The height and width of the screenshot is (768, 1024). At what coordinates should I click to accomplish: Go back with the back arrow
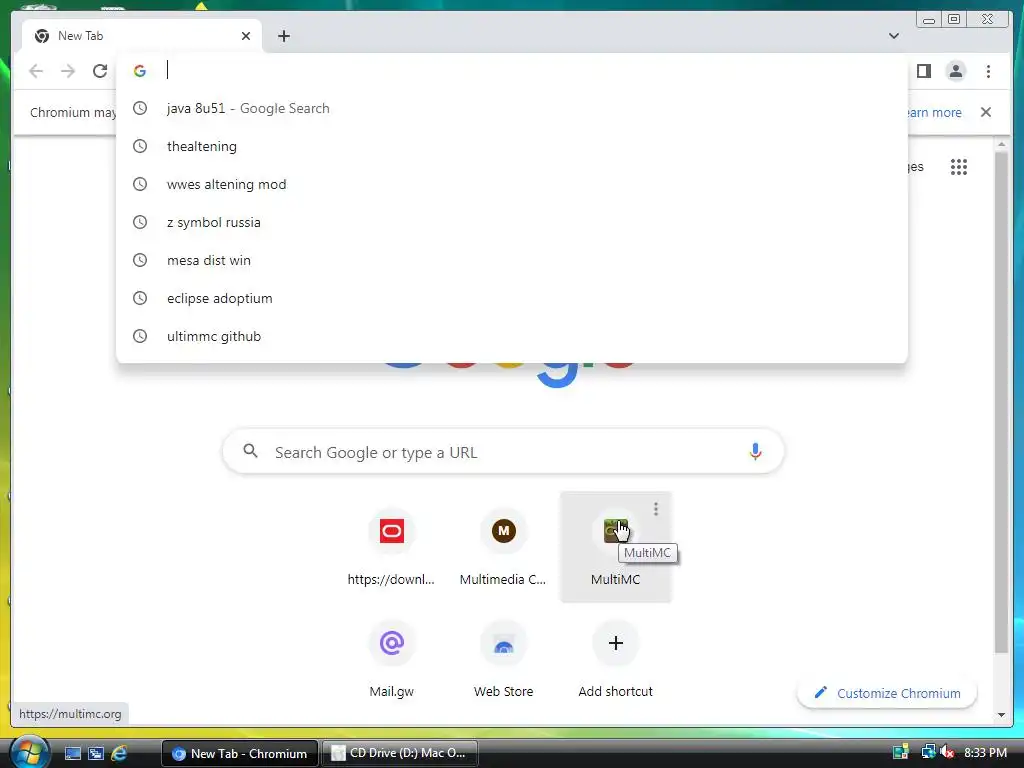tap(36, 71)
